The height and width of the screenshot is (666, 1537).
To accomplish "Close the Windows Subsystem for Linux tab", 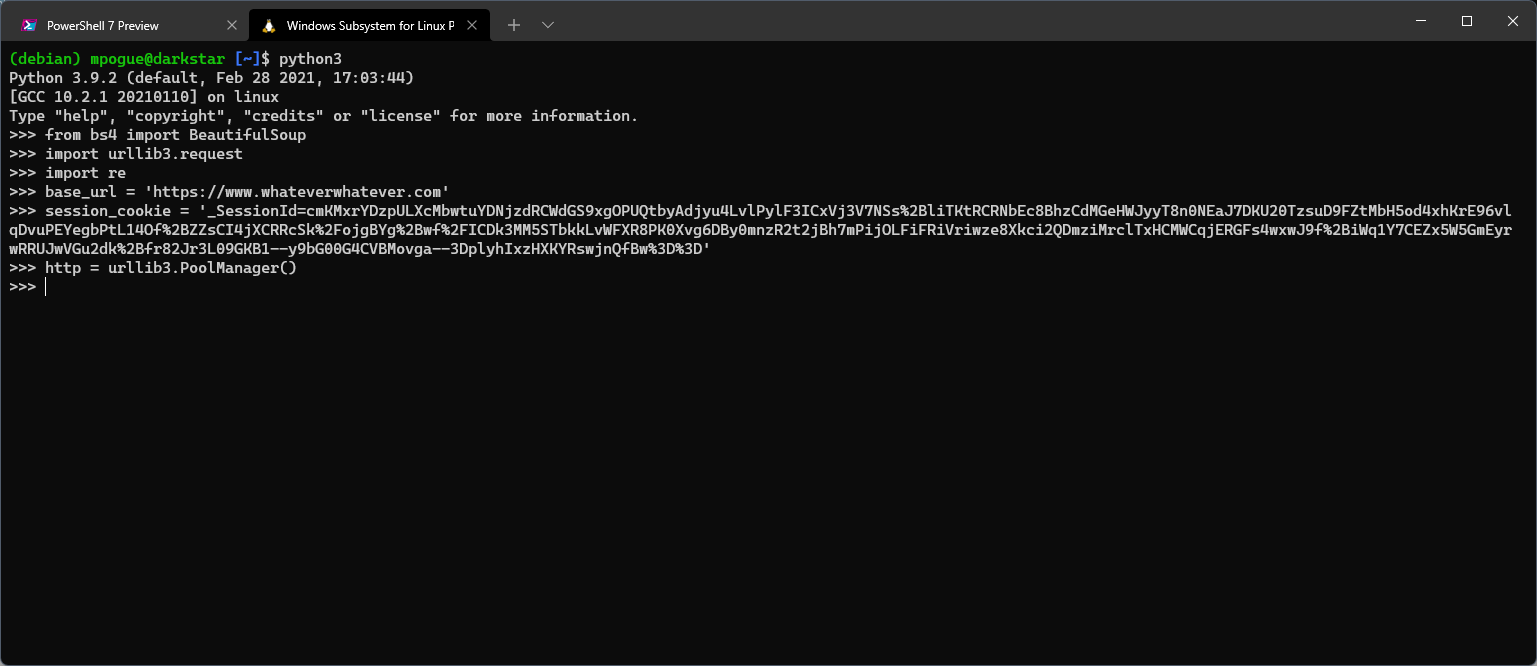I will [471, 24].
